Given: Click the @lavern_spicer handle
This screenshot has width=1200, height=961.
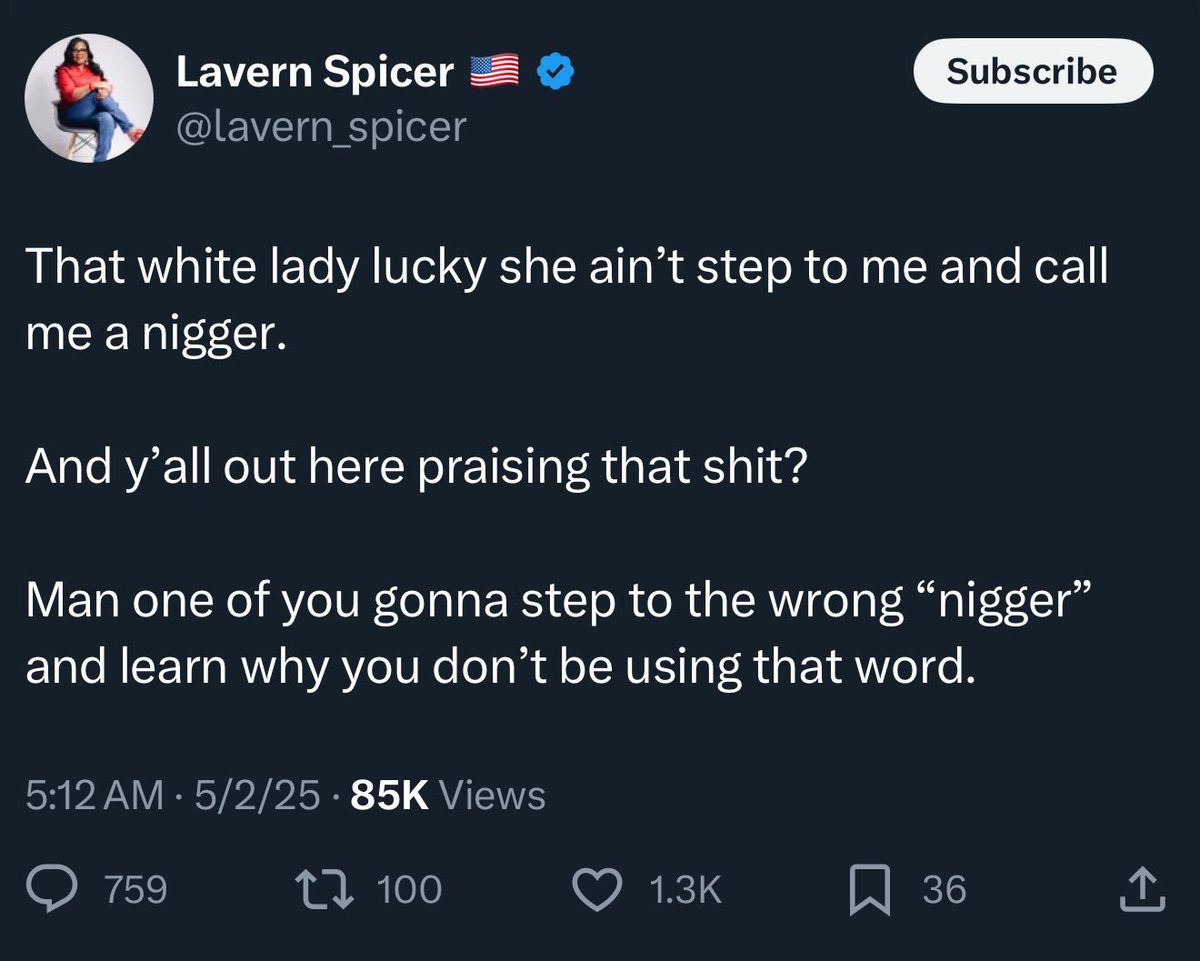Looking at the screenshot, I should pos(321,126).
